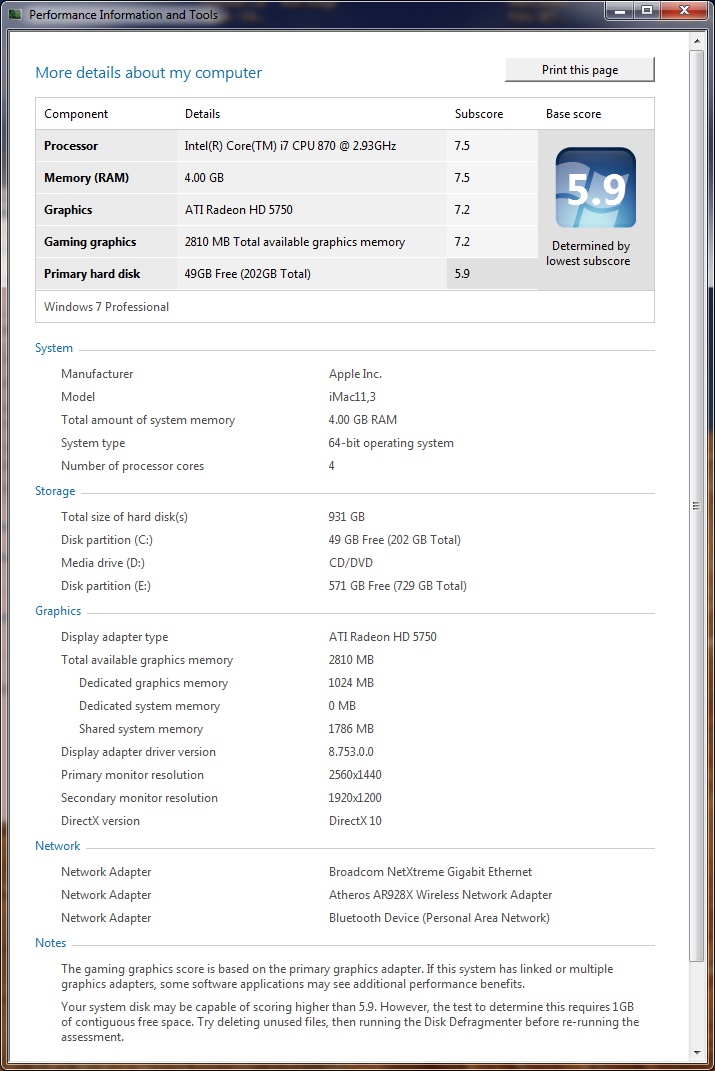
Task: Click Display adapter type label
Action: [114, 637]
